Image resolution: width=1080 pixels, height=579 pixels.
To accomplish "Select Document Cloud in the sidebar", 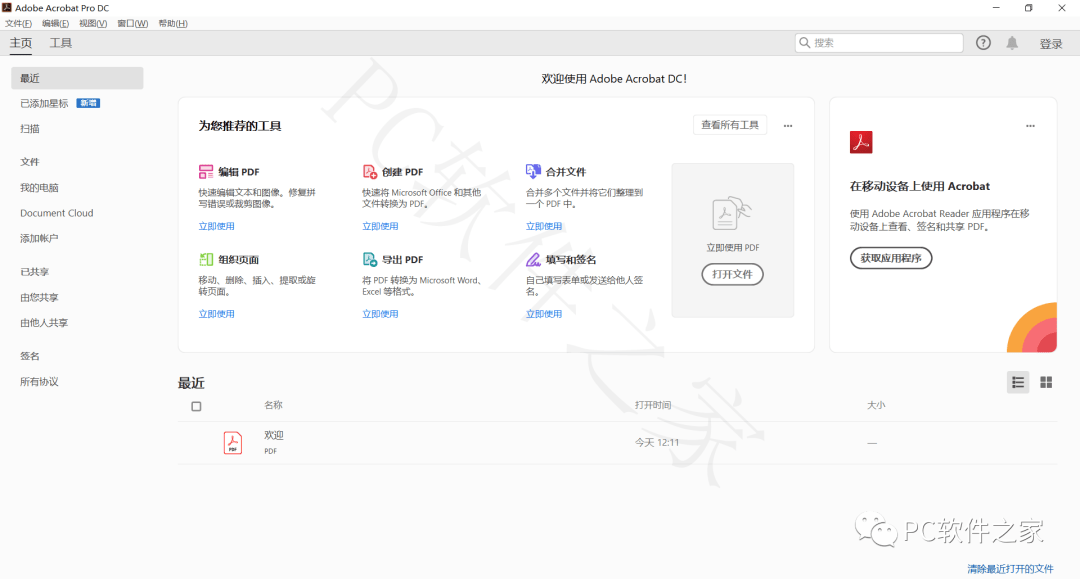I will (x=56, y=213).
